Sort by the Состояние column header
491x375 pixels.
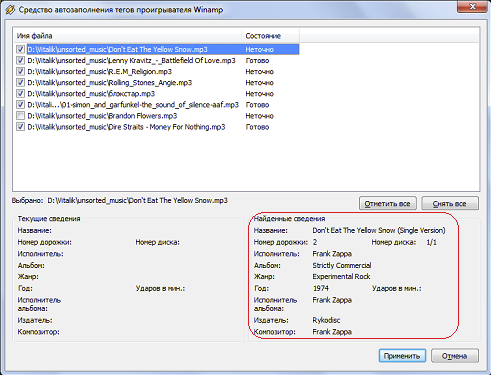(x=270, y=36)
